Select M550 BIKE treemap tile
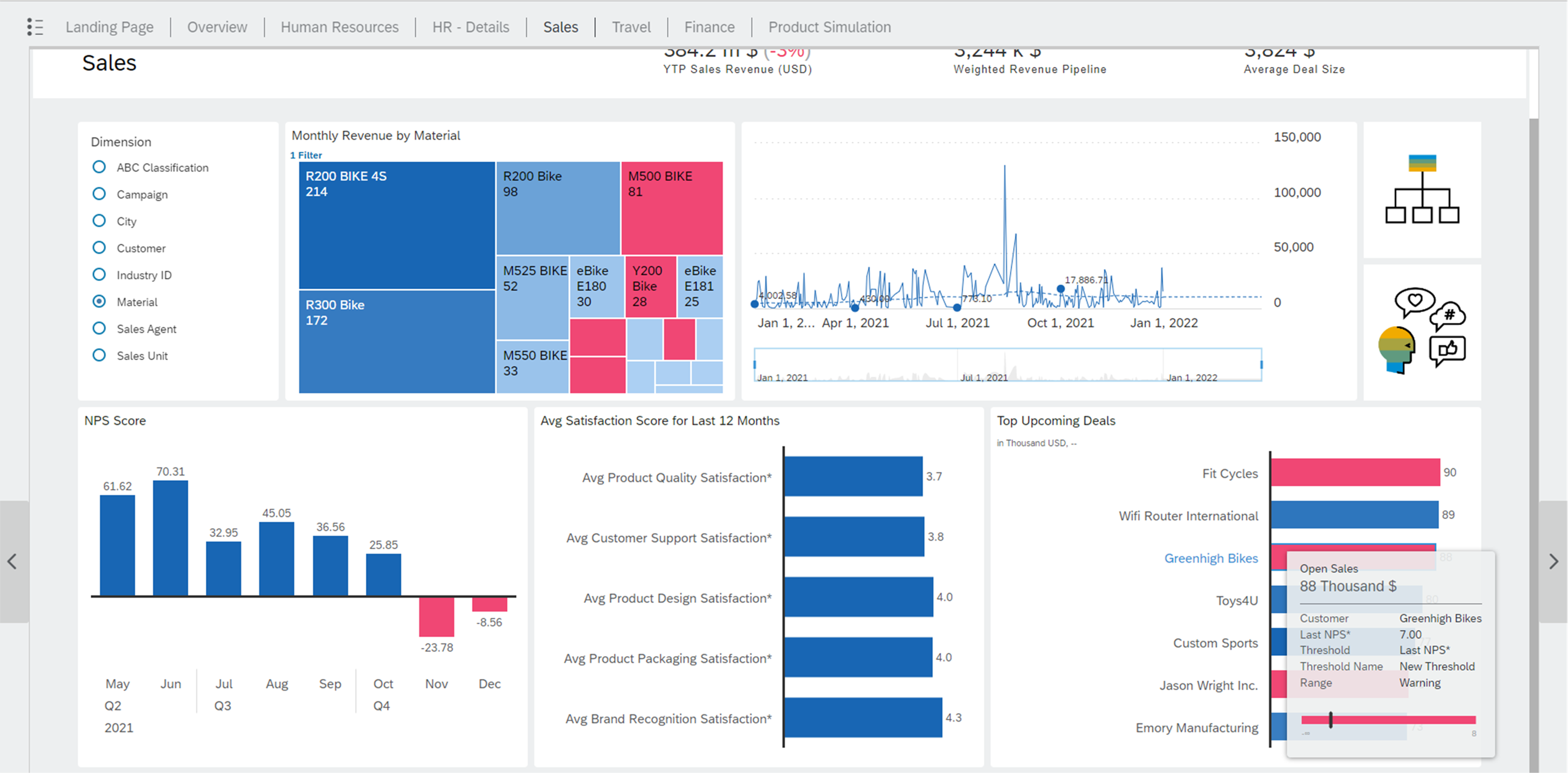The image size is (1568, 773). tap(533, 367)
